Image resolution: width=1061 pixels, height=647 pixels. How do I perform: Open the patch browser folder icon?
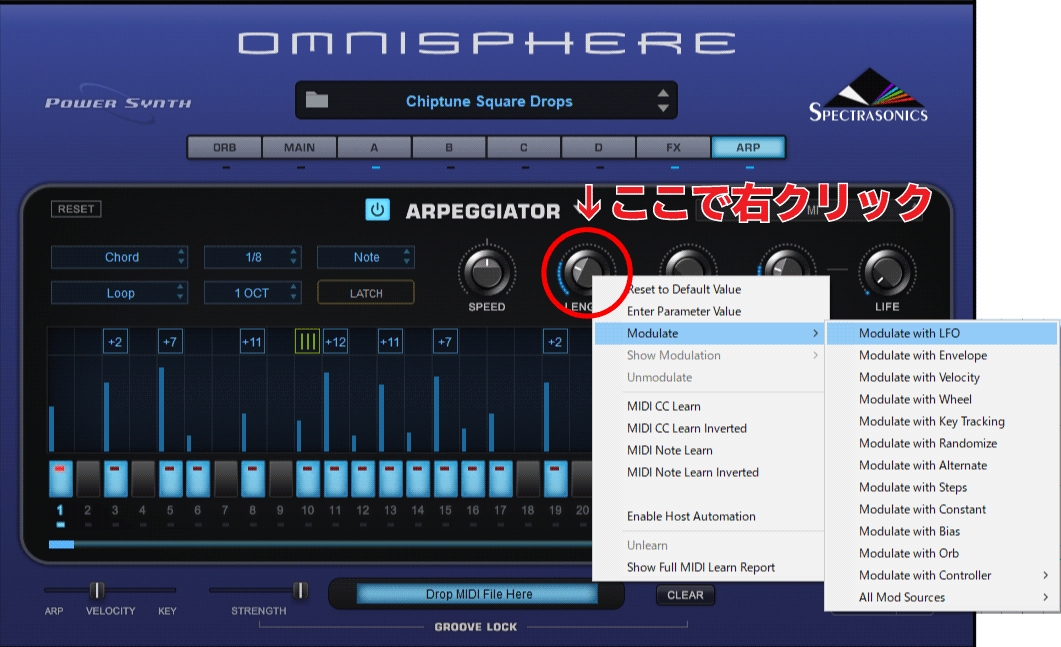[317, 100]
